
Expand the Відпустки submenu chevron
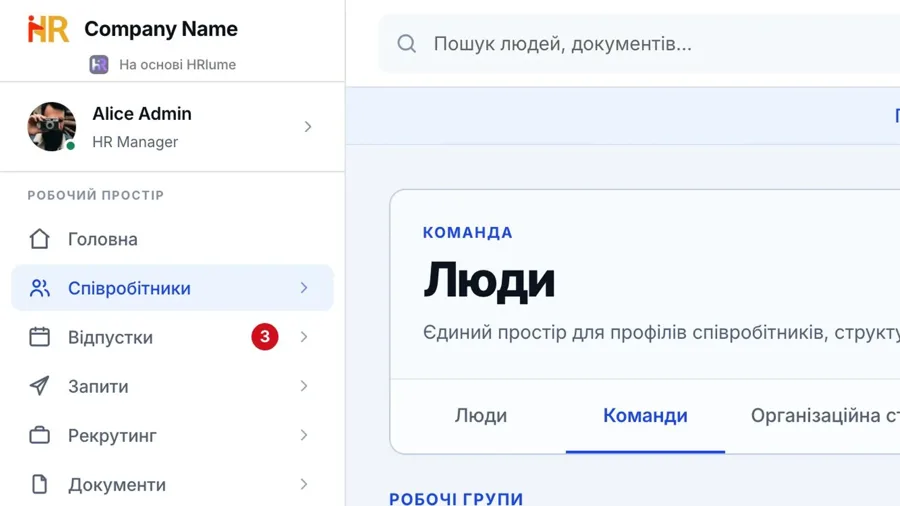point(304,337)
